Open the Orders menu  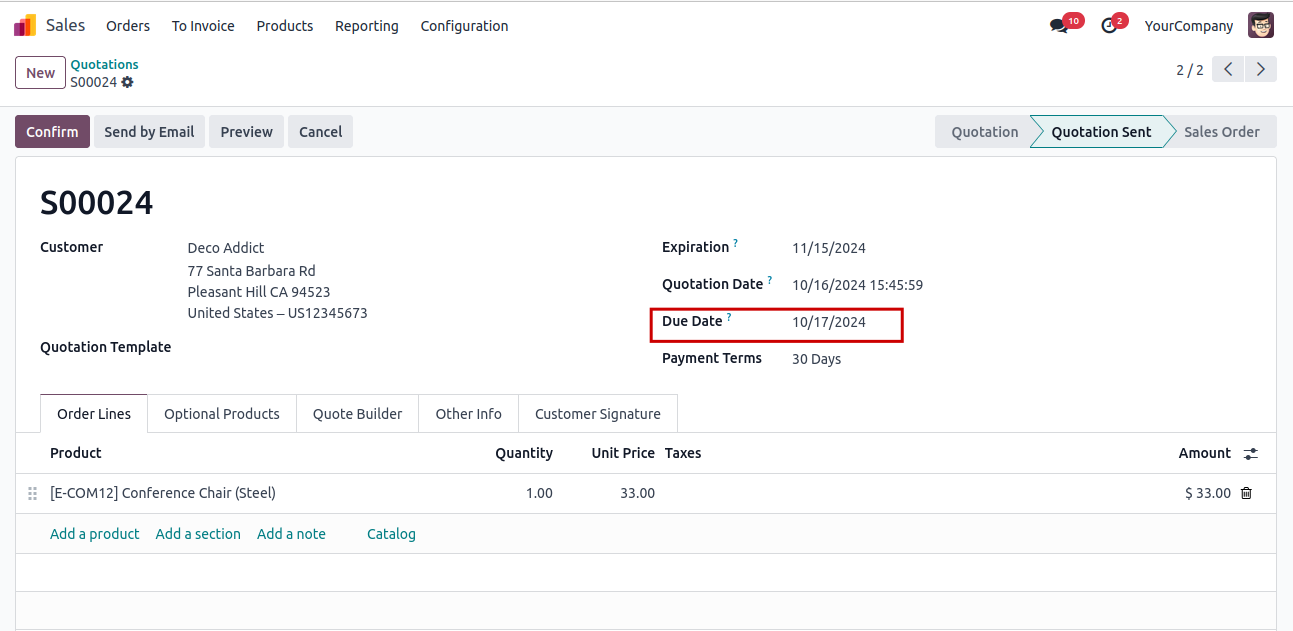click(128, 26)
